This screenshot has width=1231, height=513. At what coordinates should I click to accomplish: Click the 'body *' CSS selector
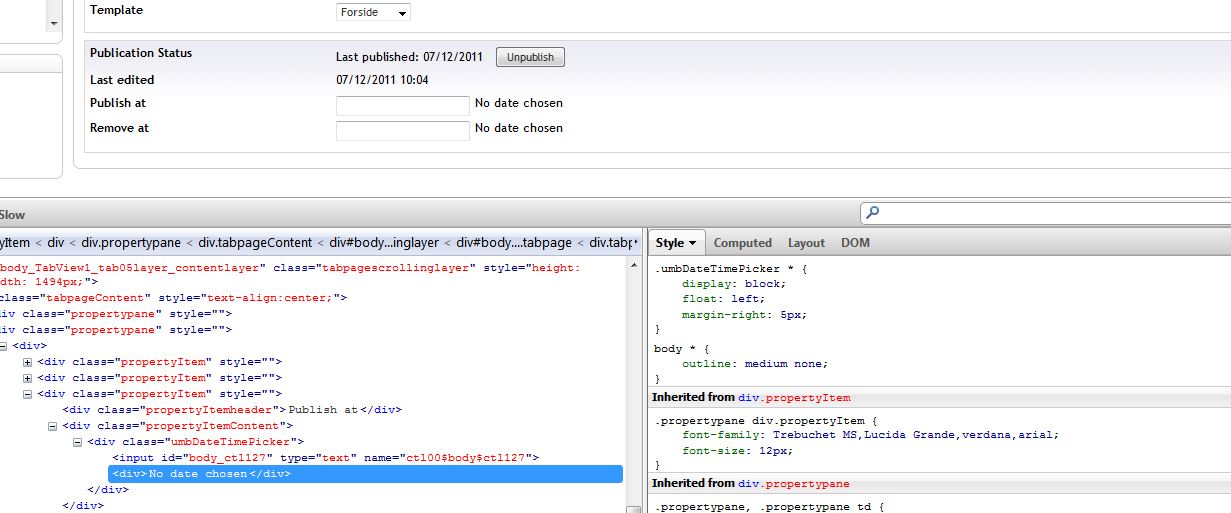tap(675, 349)
